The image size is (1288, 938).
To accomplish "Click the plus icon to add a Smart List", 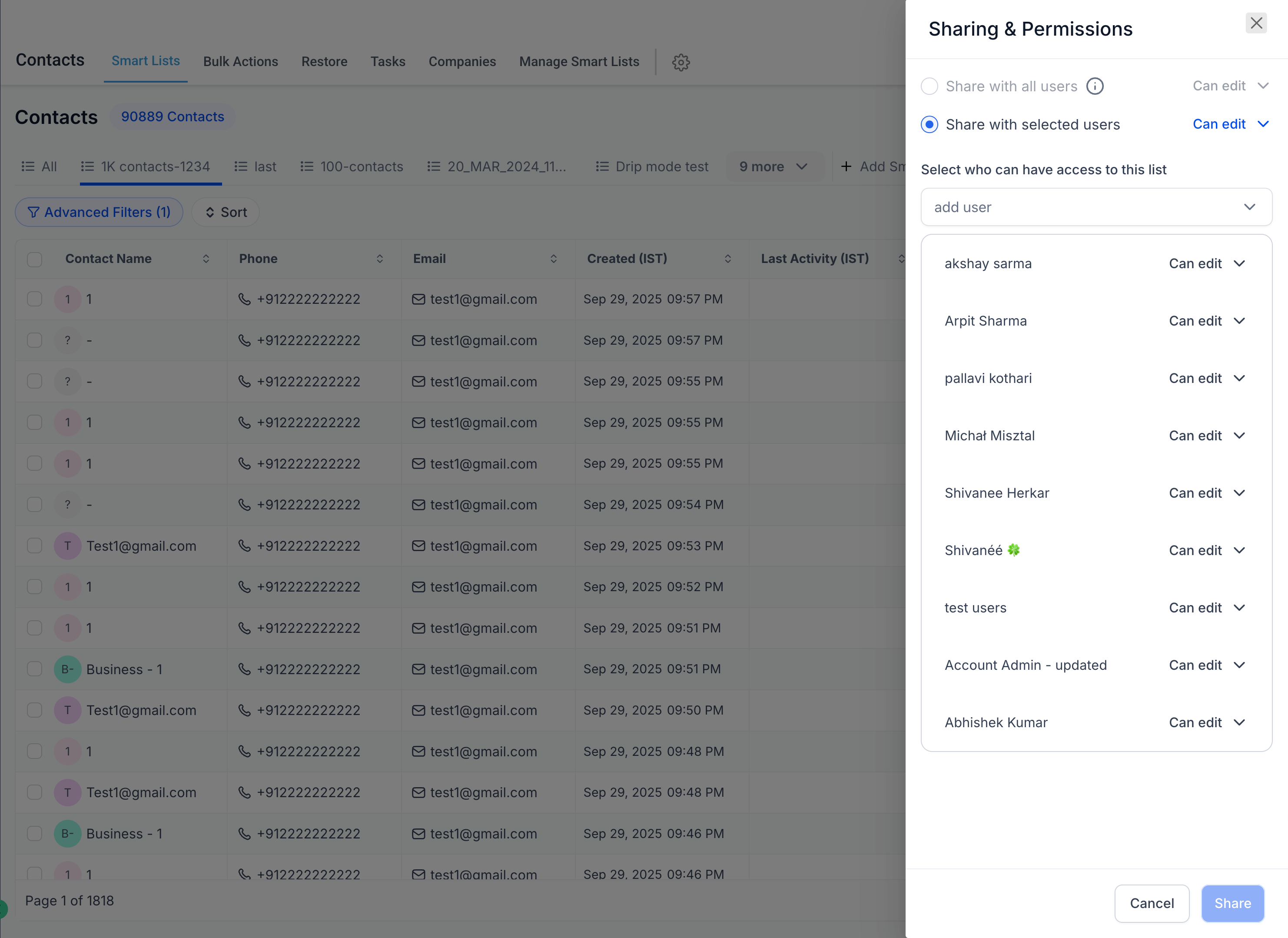I will tap(847, 166).
